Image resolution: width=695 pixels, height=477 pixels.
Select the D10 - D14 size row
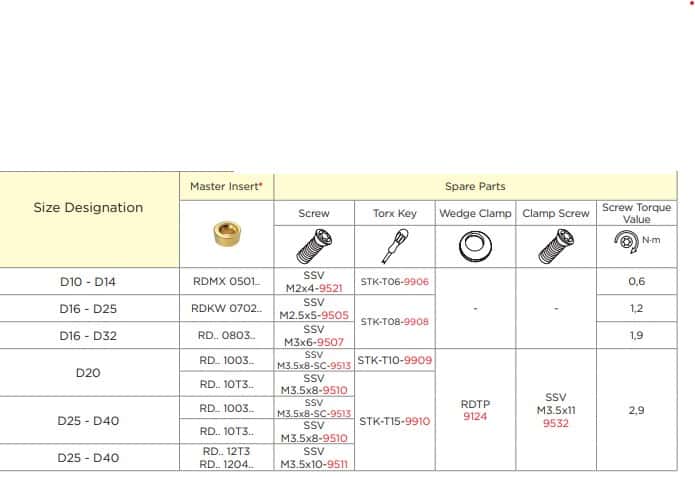pos(88,282)
